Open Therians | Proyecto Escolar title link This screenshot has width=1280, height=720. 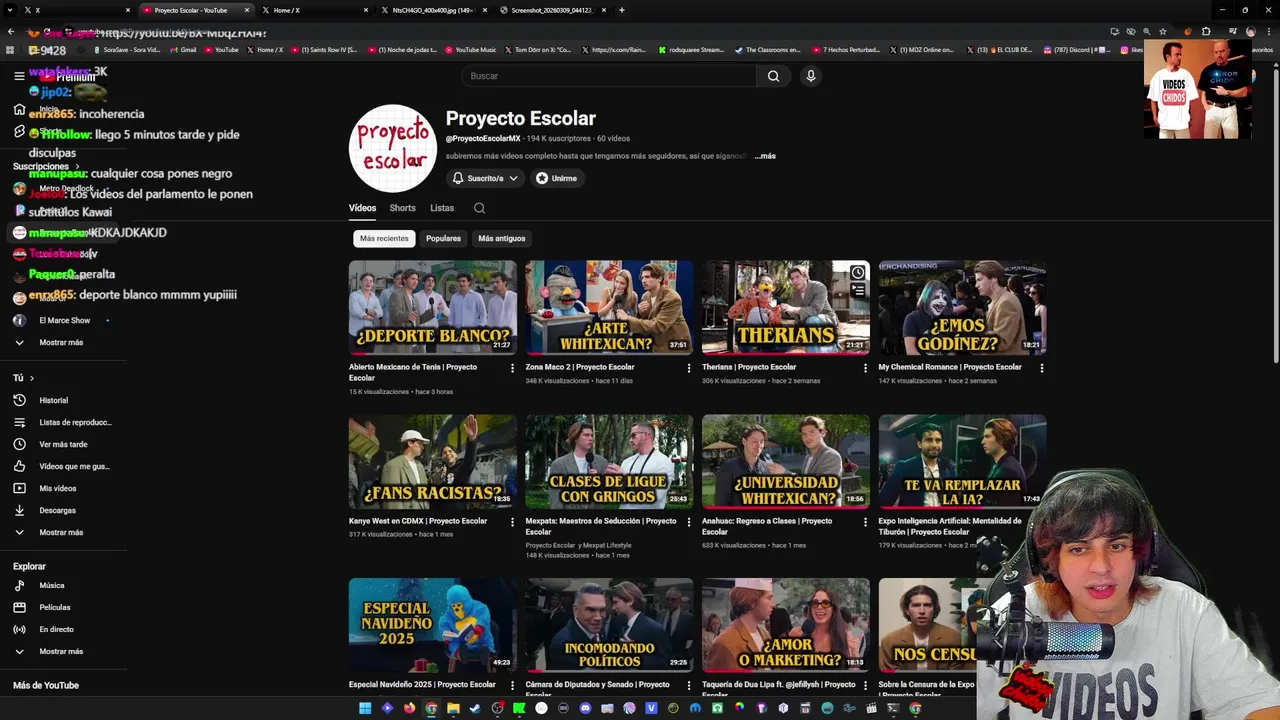[749, 367]
